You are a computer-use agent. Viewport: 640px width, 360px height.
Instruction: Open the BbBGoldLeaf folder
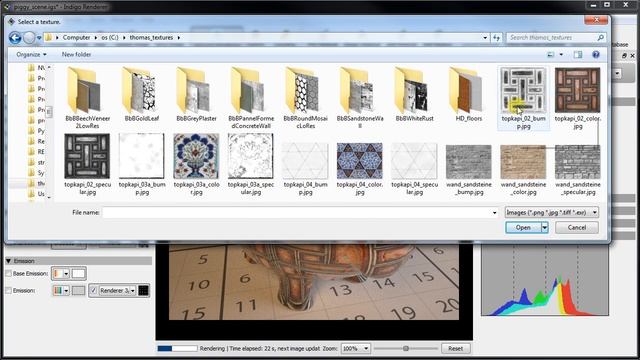(x=142, y=95)
